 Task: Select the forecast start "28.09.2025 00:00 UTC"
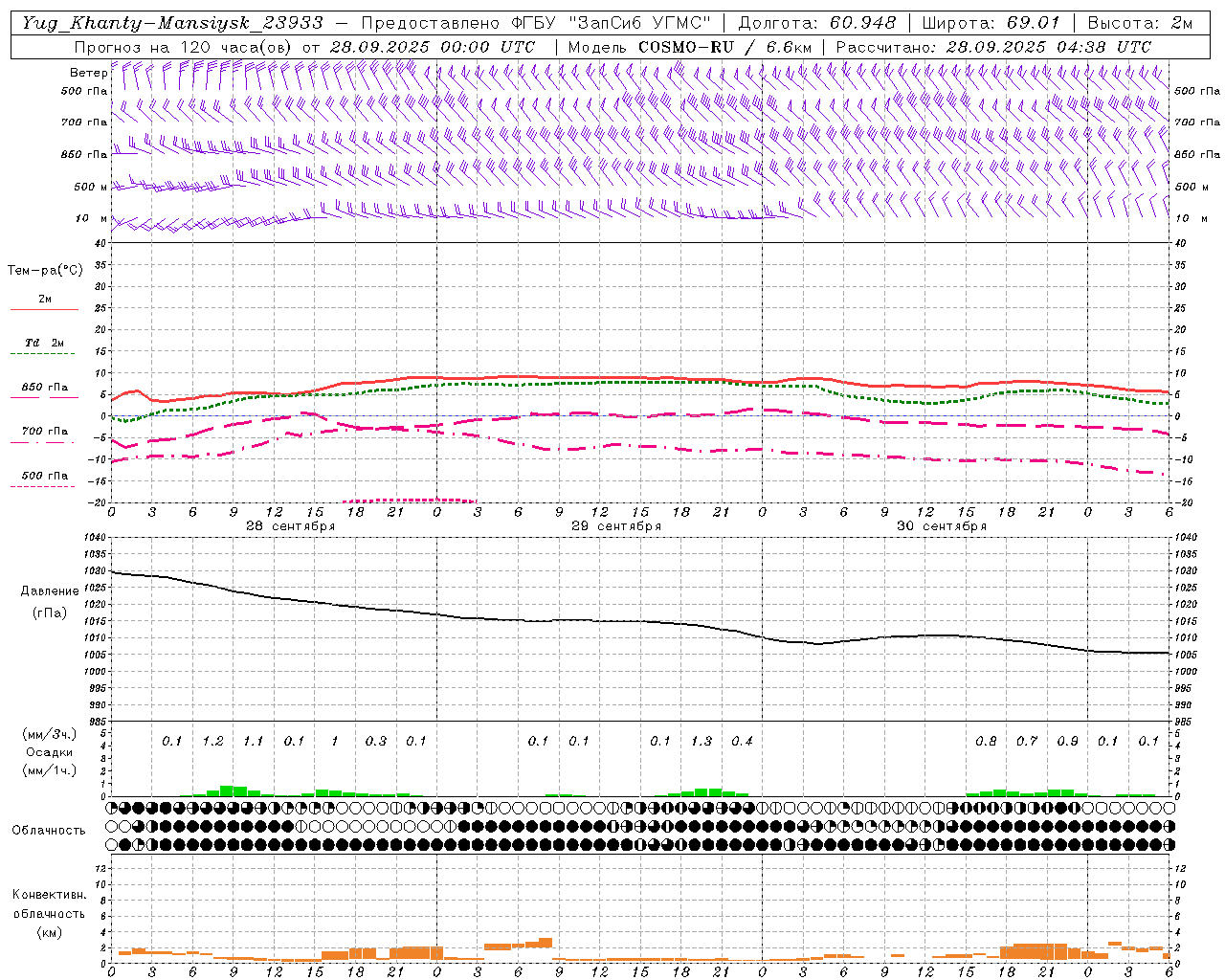point(432,47)
